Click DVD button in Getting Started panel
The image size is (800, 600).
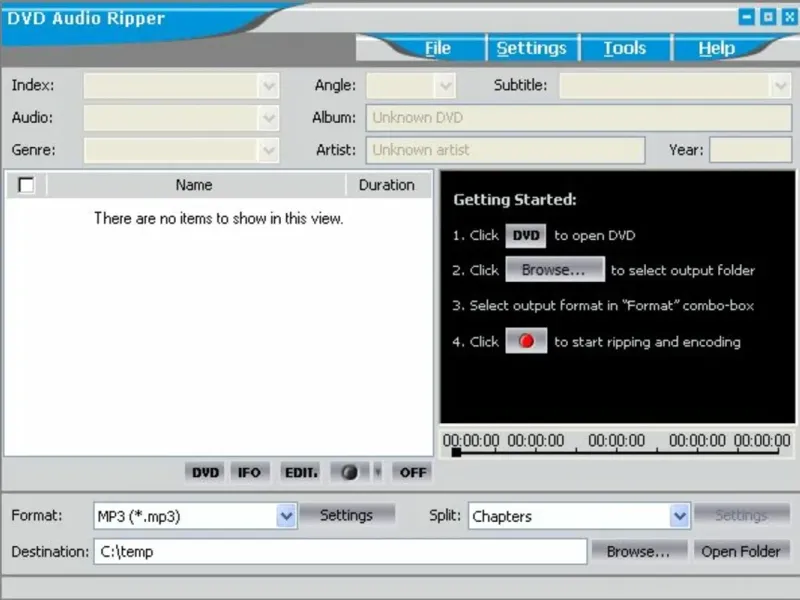tap(526, 236)
